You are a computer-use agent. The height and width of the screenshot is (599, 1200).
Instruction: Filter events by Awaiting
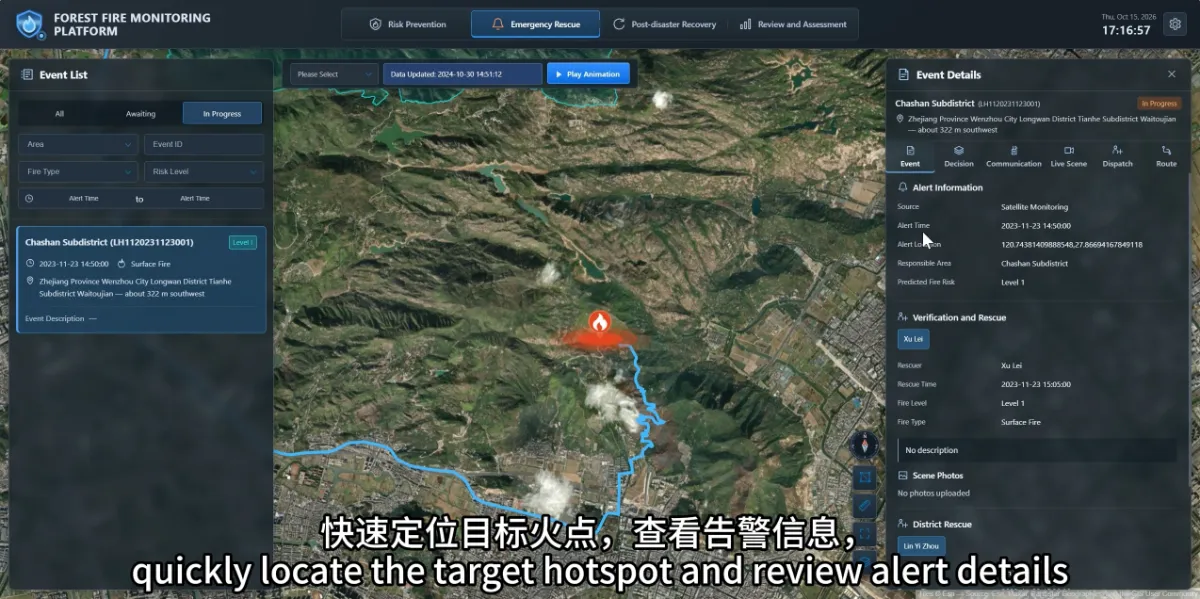tap(141, 113)
